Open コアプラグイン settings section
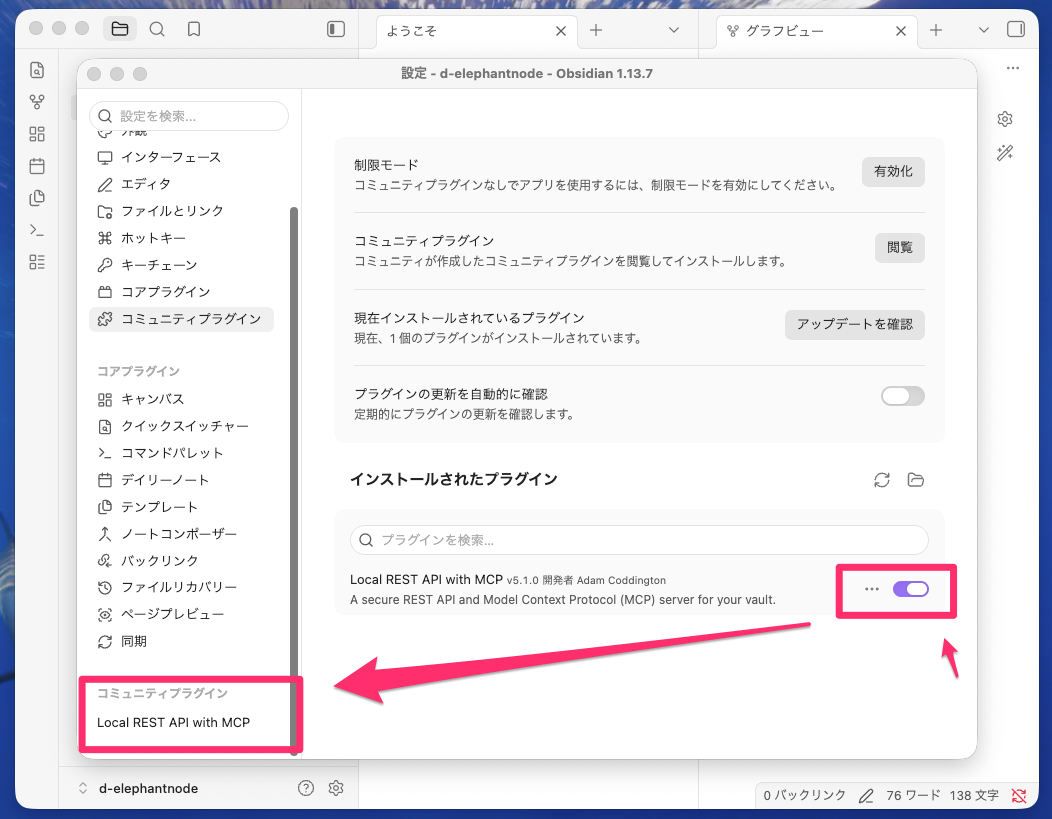This screenshot has width=1052, height=819. click(181, 292)
